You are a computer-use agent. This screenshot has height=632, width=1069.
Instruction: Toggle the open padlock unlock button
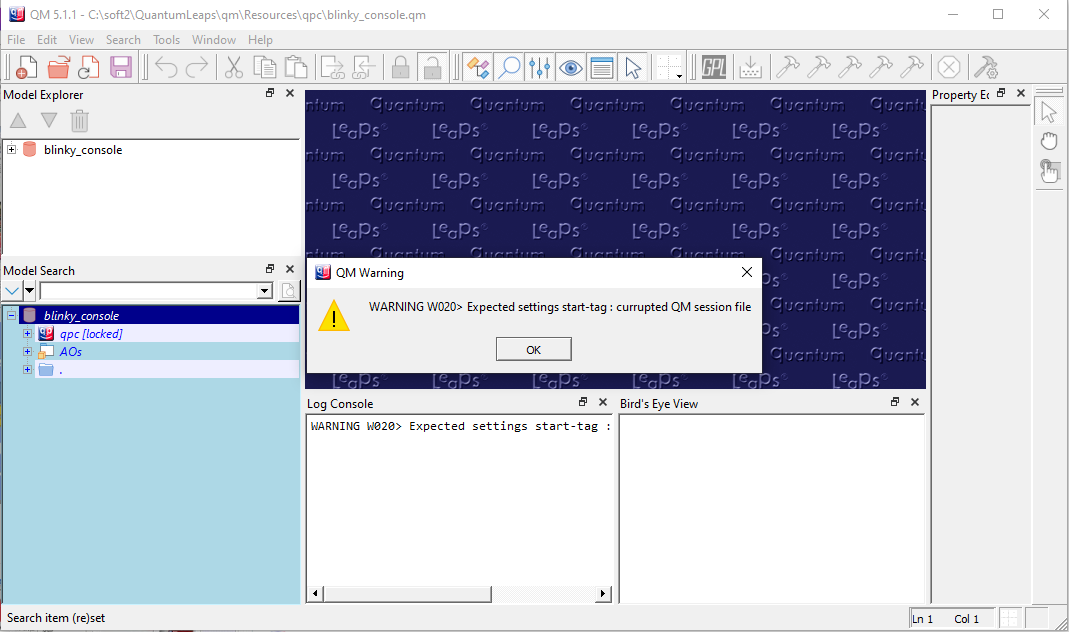(431, 67)
